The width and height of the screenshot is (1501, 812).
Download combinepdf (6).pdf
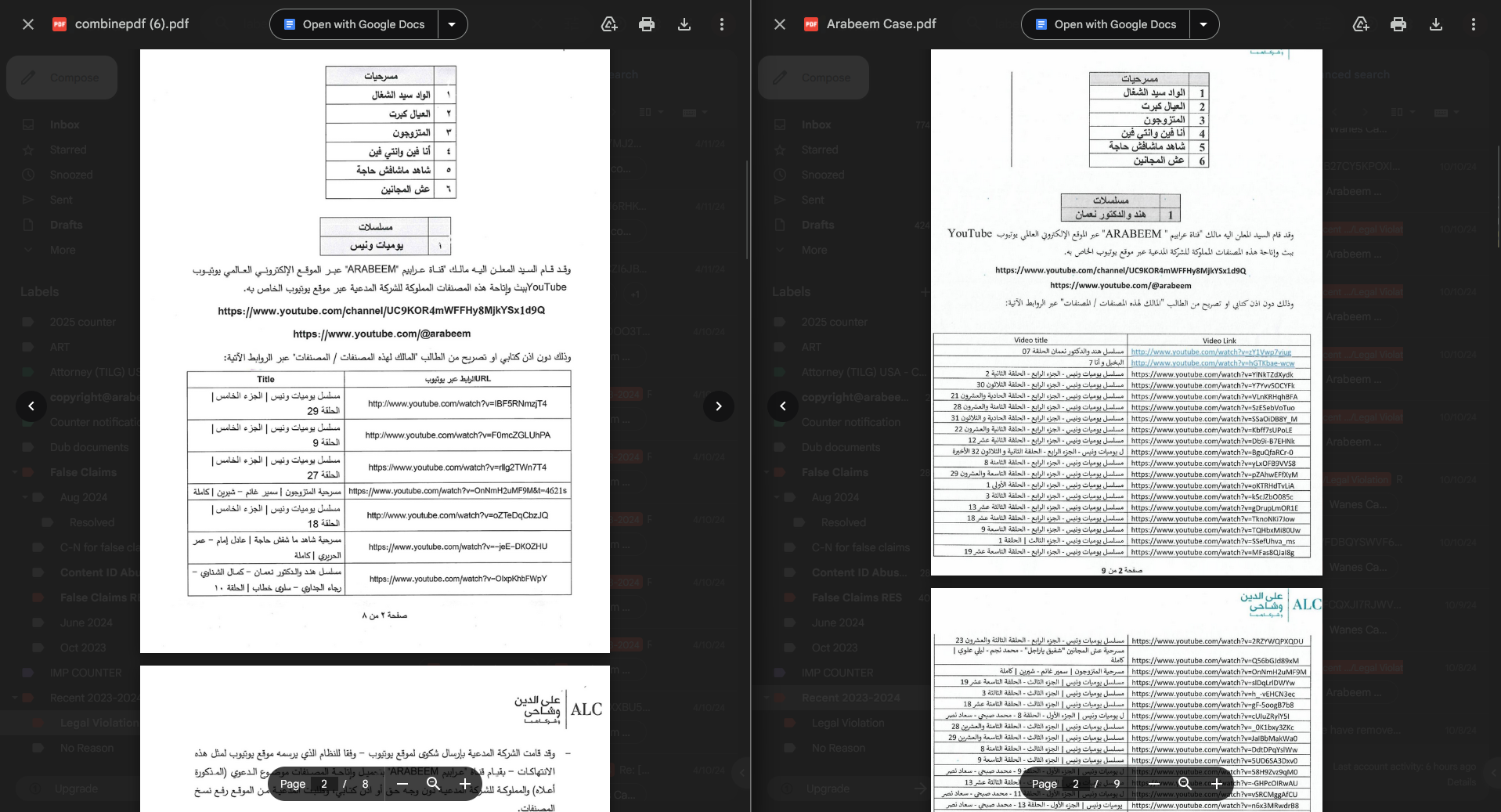(x=684, y=24)
